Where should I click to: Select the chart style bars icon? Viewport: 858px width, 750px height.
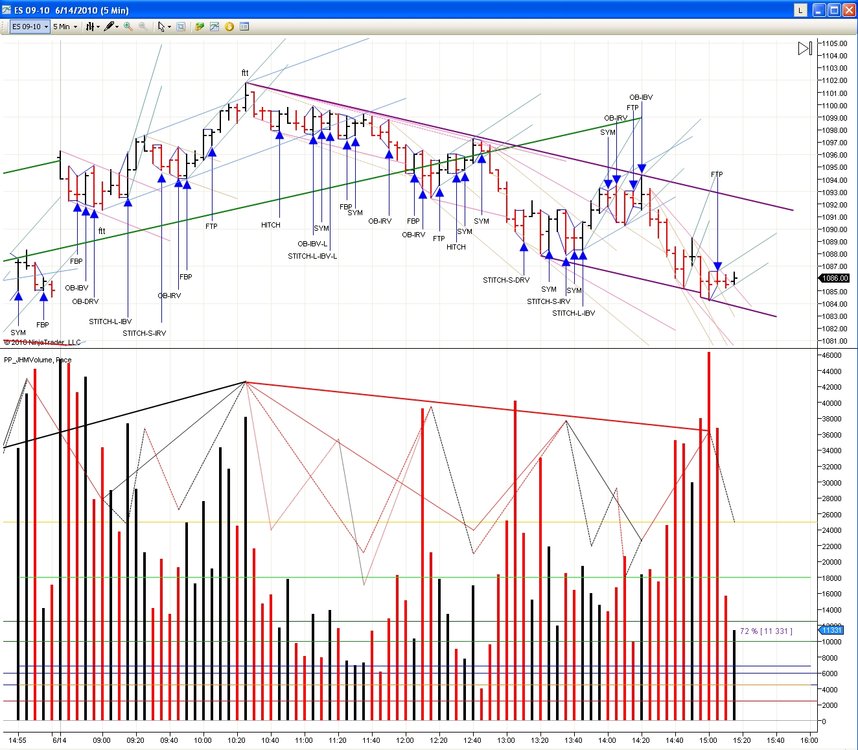coord(90,26)
